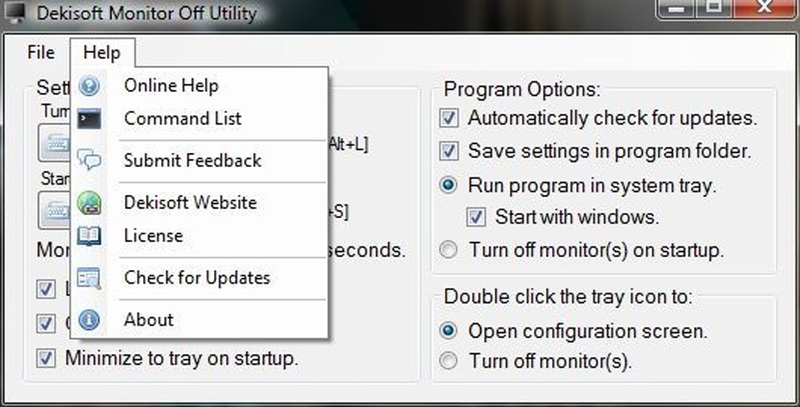Viewport: 800px width, 407px height.
Task: Click the app monitor icon in title bar
Action: point(13,12)
